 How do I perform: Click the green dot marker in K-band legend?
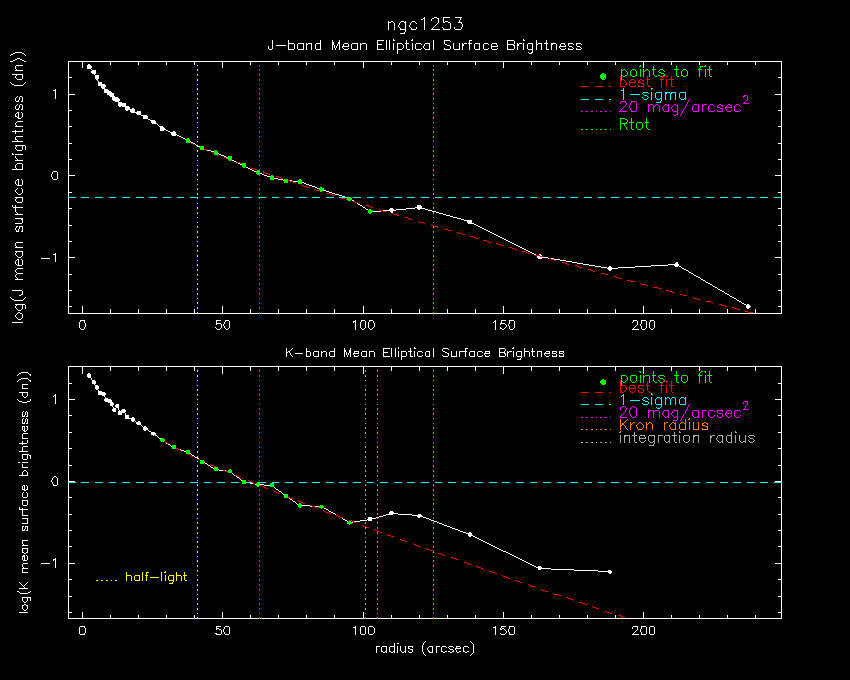tap(602, 381)
